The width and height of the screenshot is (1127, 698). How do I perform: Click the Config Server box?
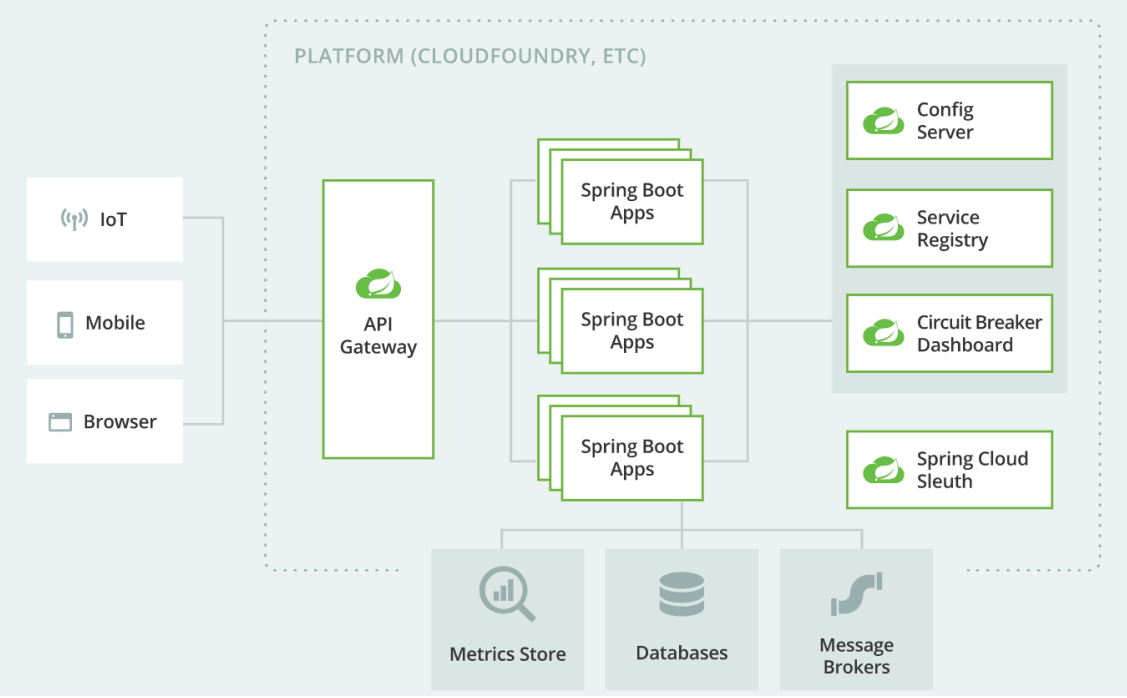click(x=949, y=121)
